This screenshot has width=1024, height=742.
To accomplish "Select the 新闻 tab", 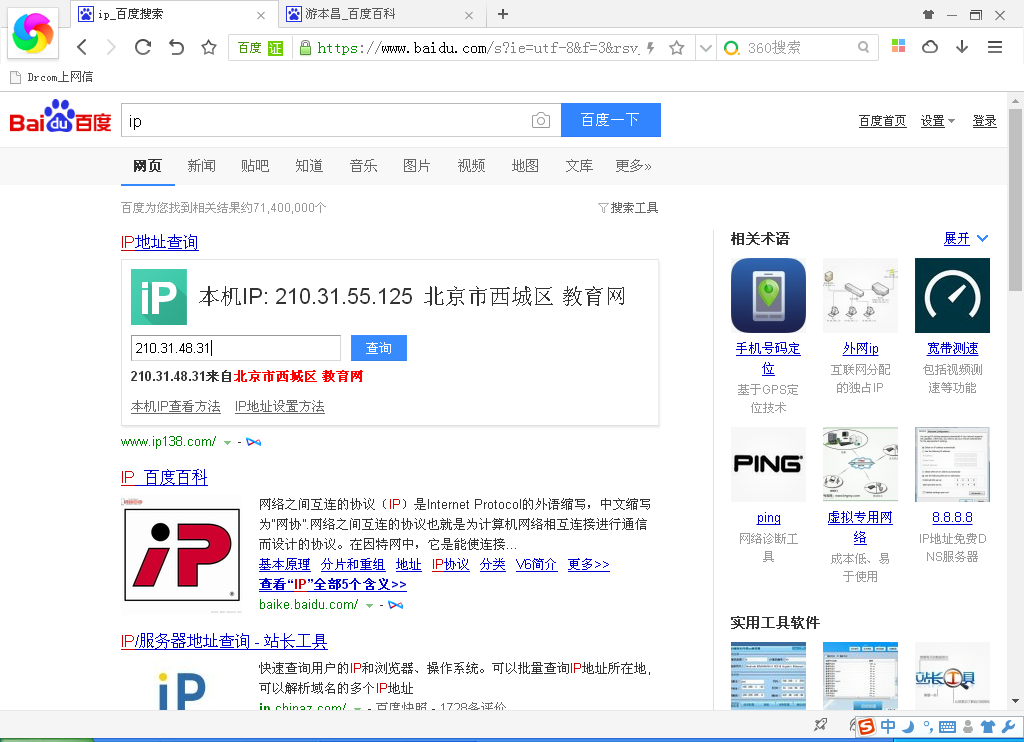I will click(x=201, y=166).
